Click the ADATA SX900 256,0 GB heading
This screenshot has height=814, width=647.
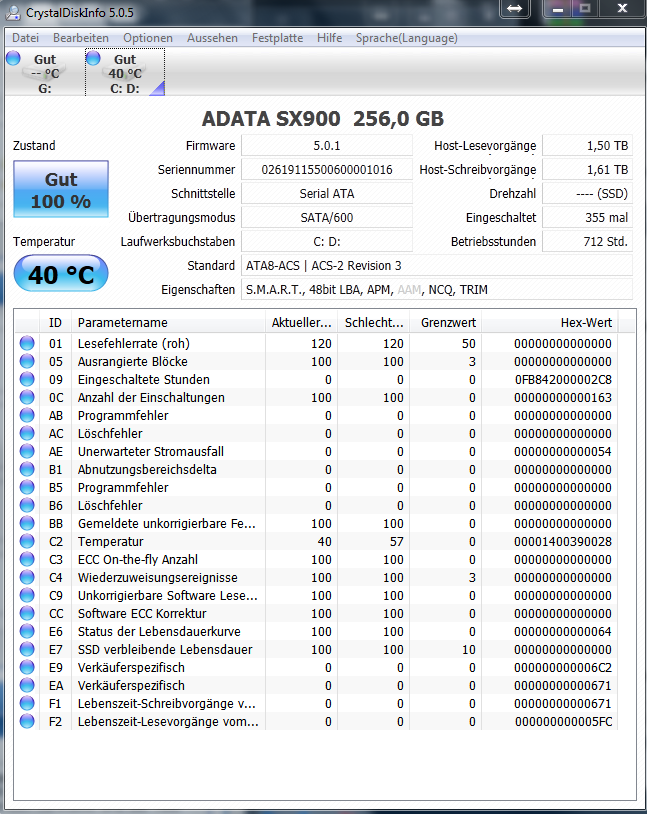pyautogui.click(x=323, y=119)
